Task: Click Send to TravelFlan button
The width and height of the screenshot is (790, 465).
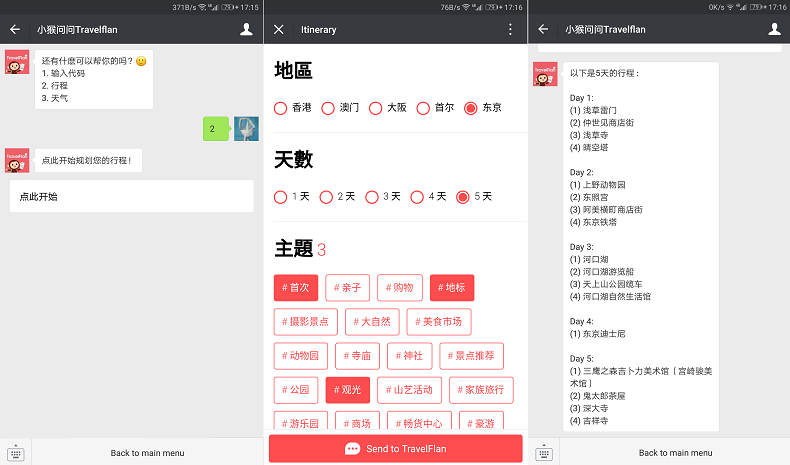Action: pyautogui.click(x=396, y=448)
